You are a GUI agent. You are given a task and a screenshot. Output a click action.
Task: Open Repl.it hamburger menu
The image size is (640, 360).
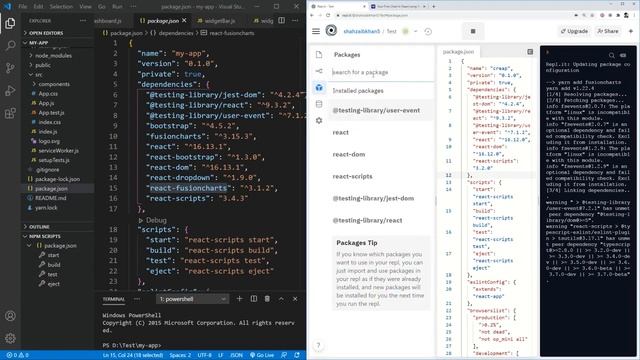click(x=316, y=31)
